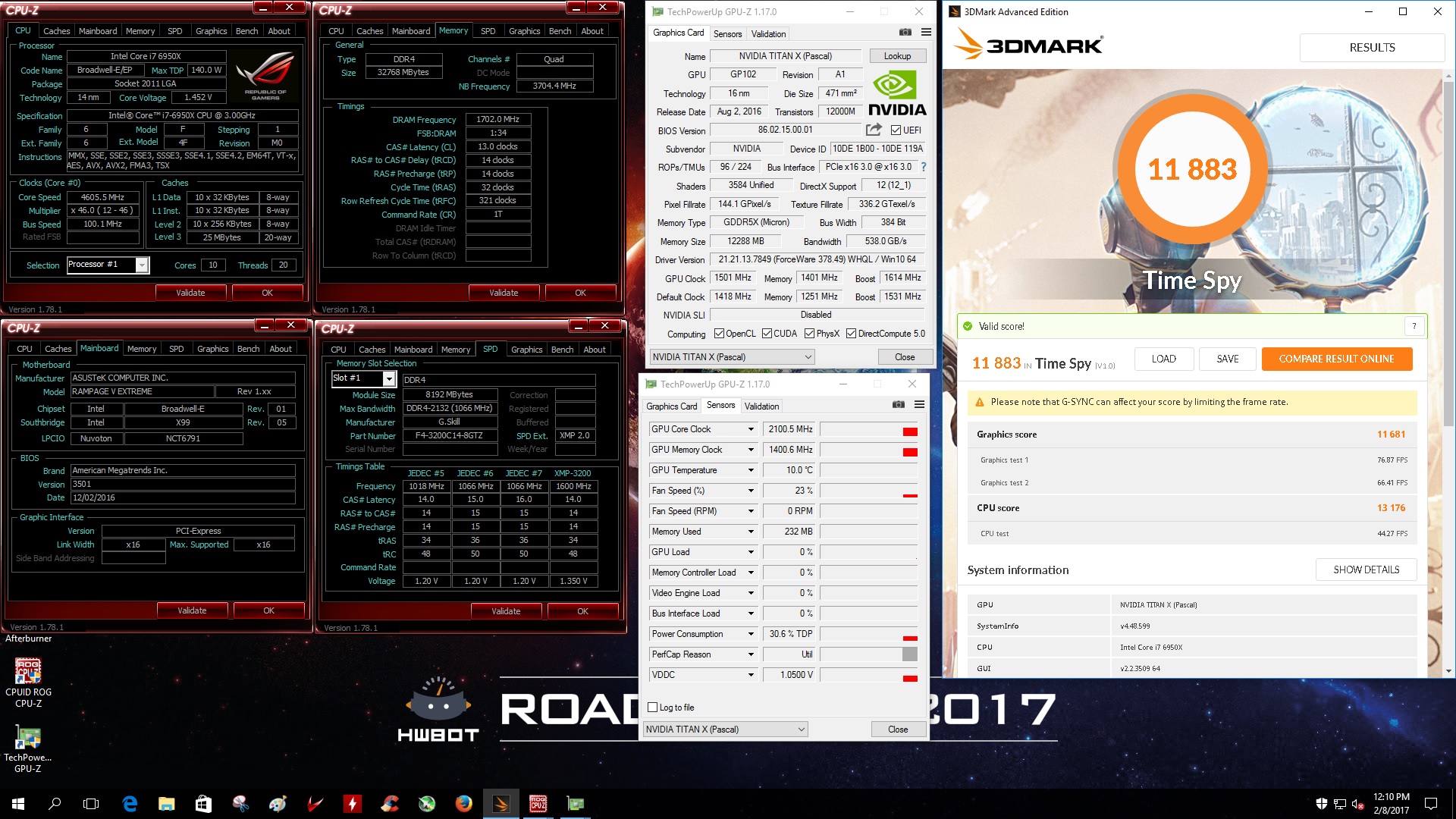The image size is (1456, 819).
Task: Open CCleaner from the taskbar
Action: [x=390, y=804]
